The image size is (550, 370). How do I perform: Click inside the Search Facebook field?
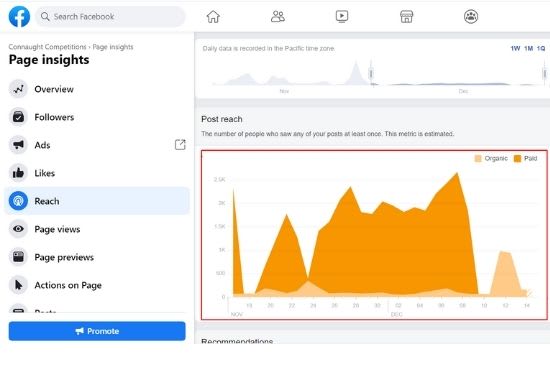[x=110, y=16]
